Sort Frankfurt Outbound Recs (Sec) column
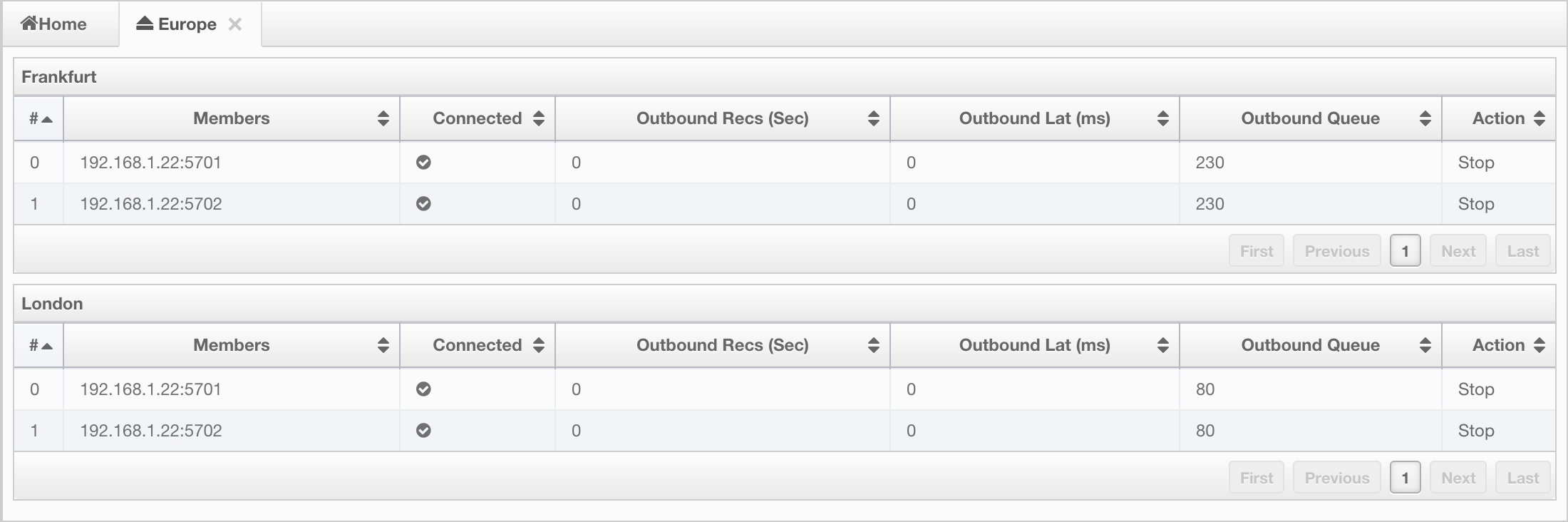 723,118
